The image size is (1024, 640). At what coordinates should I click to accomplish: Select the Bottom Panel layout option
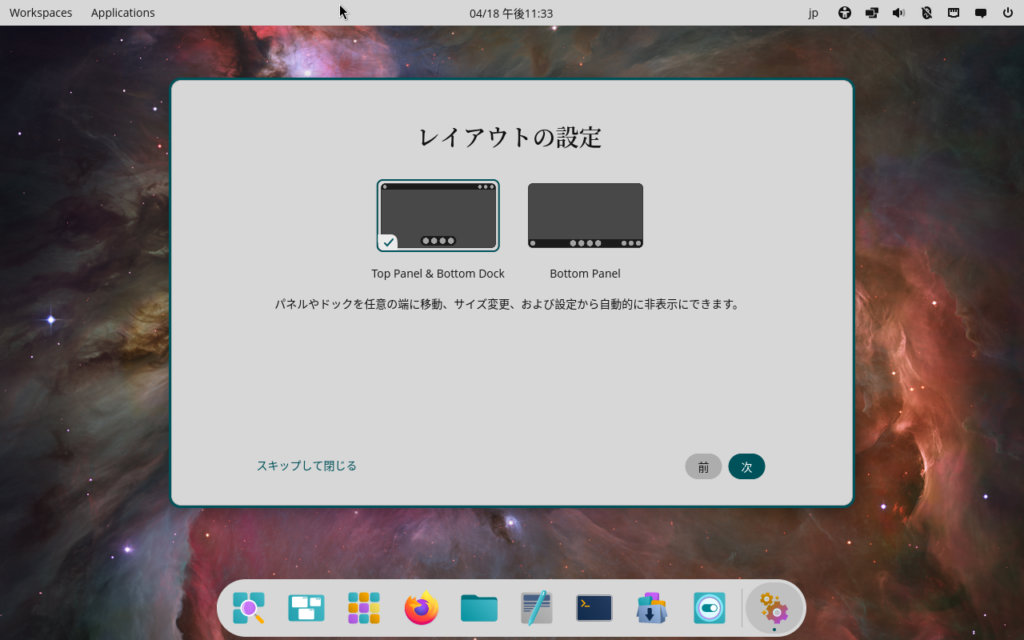click(585, 216)
